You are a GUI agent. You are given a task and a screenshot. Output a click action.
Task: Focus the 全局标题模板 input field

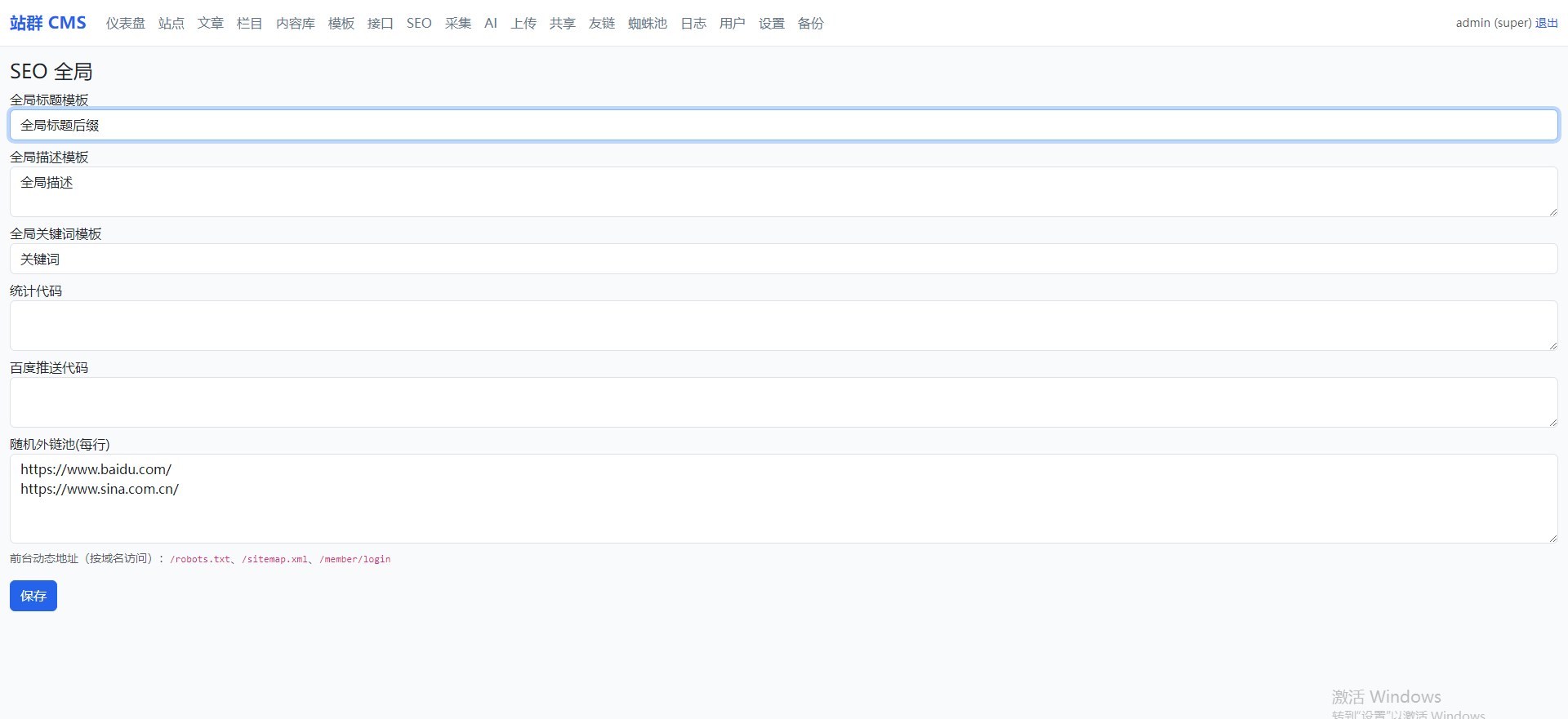783,125
